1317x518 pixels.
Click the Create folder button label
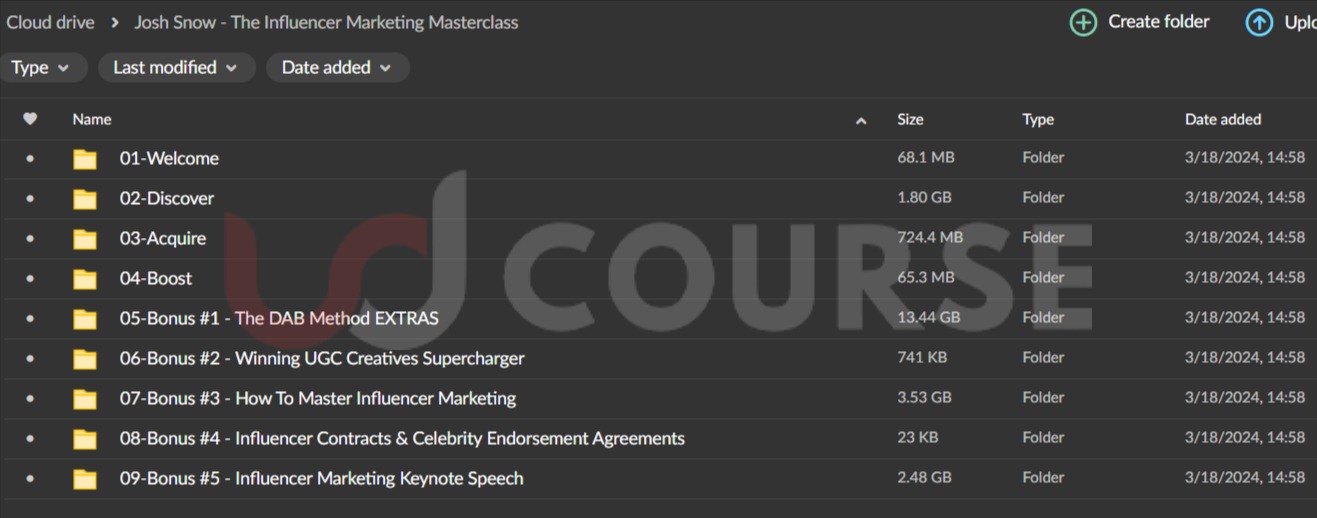(1158, 22)
